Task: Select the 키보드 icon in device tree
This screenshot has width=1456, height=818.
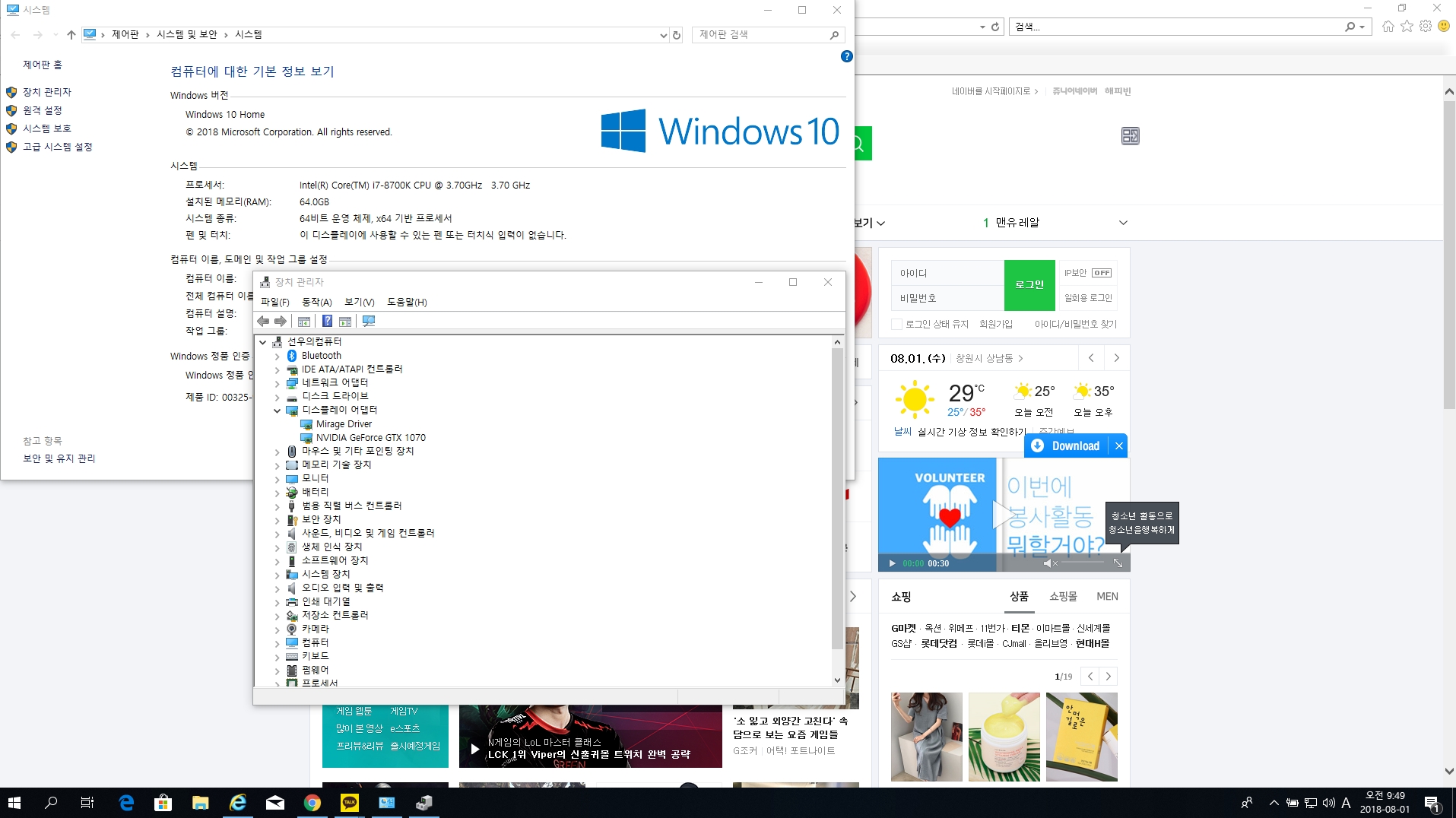Action: (x=292, y=657)
